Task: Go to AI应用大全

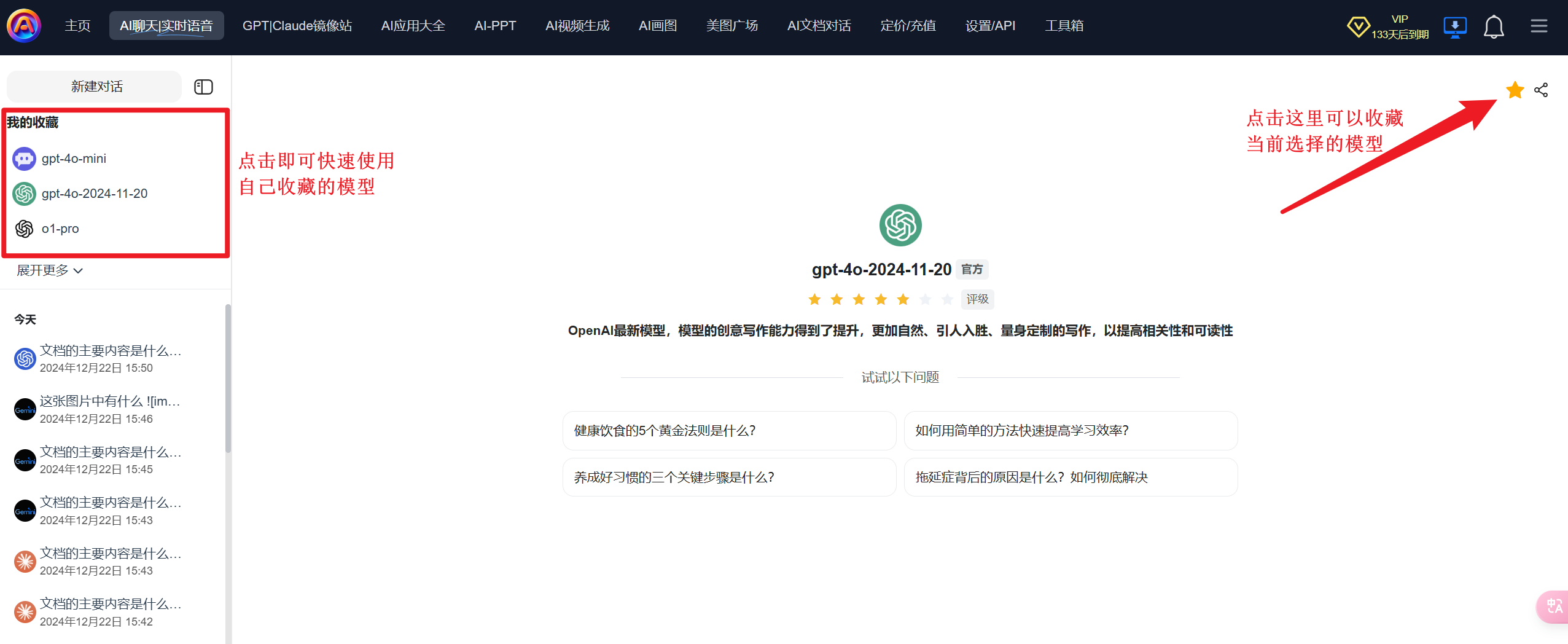Action: coord(413,26)
